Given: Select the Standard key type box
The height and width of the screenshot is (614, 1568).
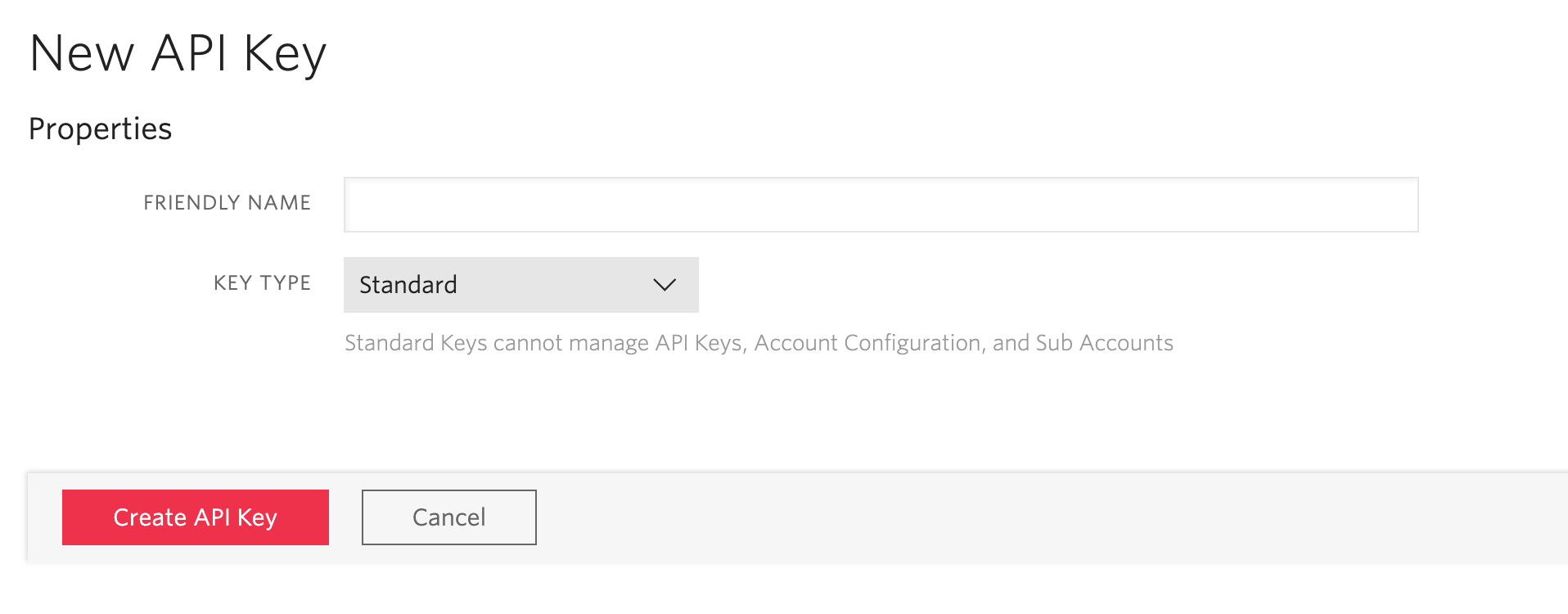Looking at the screenshot, I should tap(520, 284).
